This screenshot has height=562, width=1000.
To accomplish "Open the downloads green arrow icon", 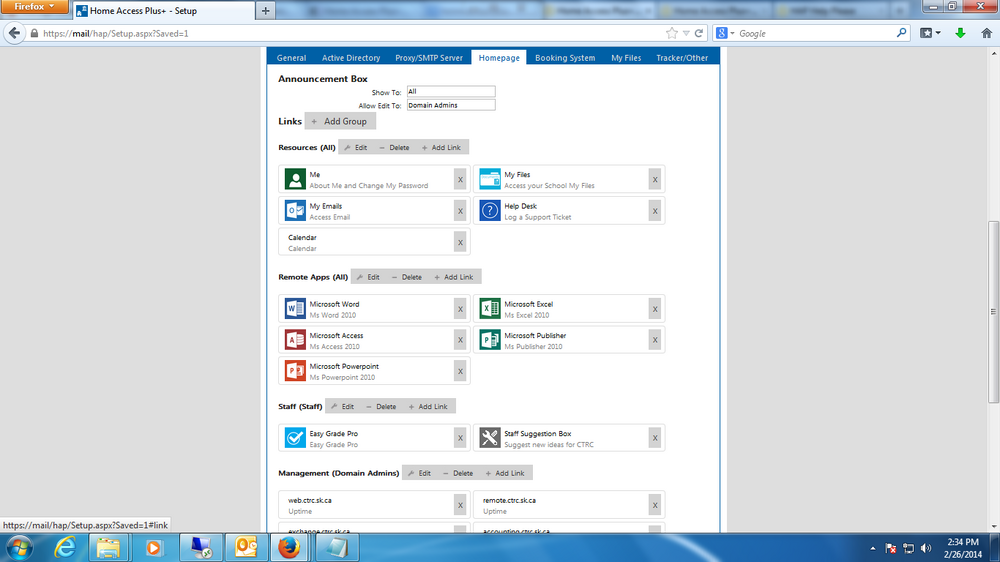I will 960,33.
